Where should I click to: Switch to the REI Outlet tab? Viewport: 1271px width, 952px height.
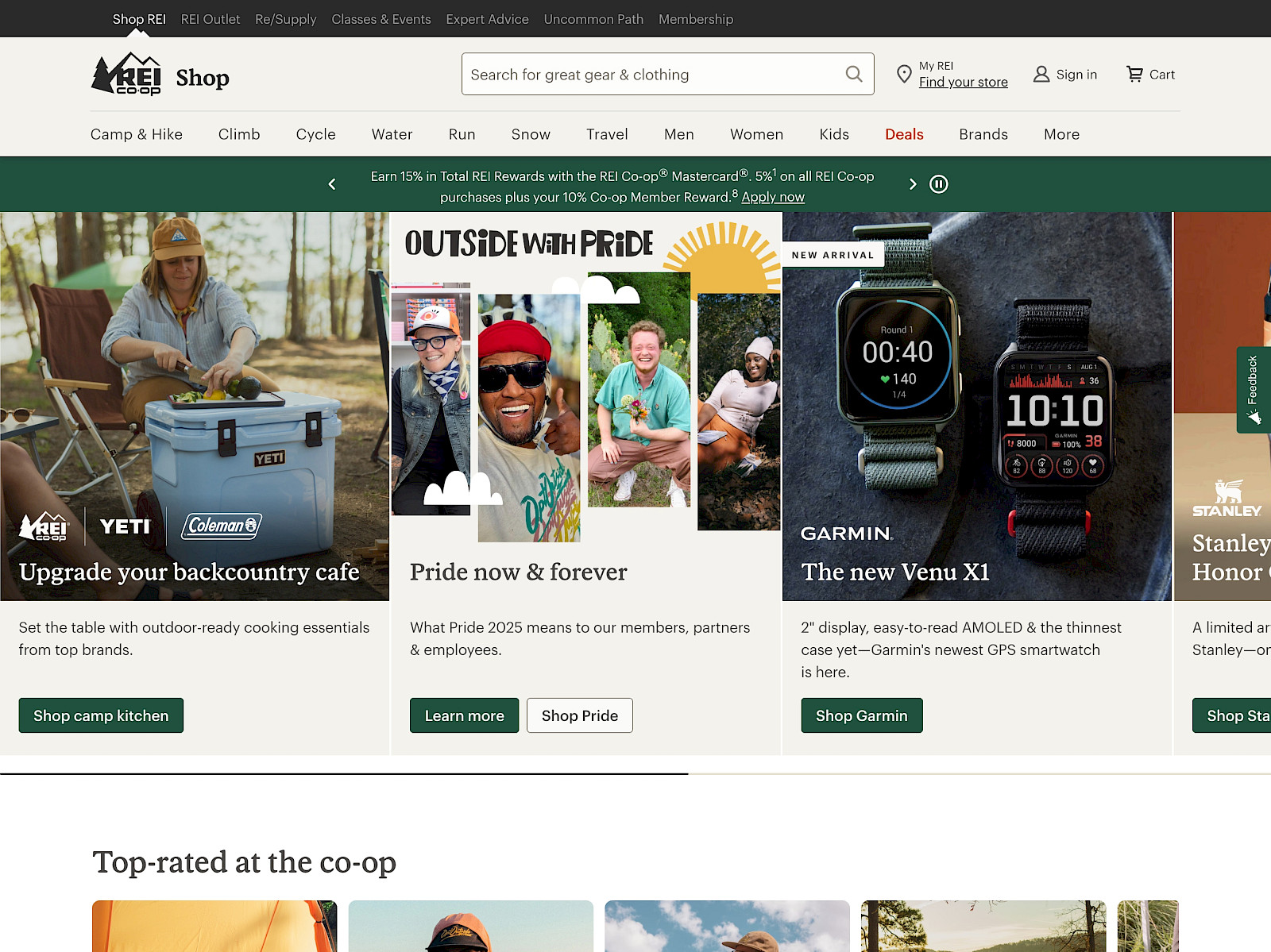tap(210, 19)
